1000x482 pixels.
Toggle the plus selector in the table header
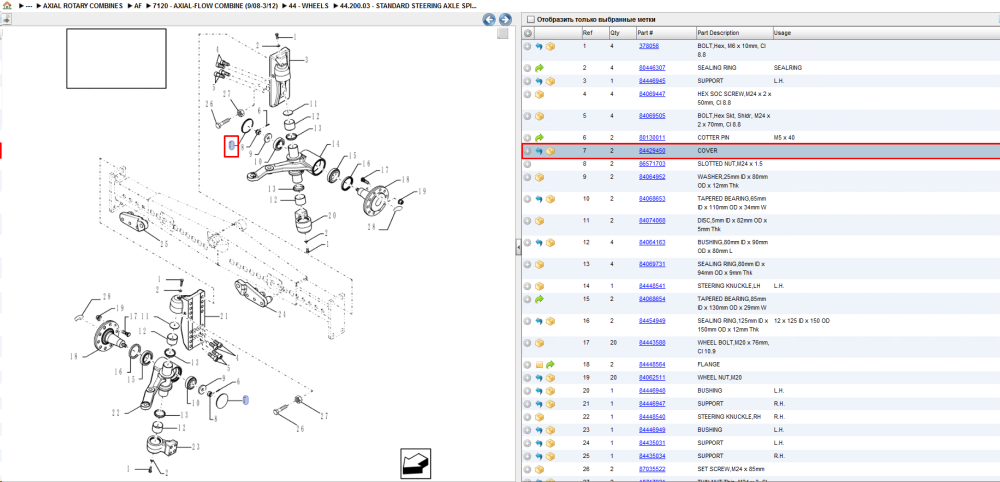point(528,33)
